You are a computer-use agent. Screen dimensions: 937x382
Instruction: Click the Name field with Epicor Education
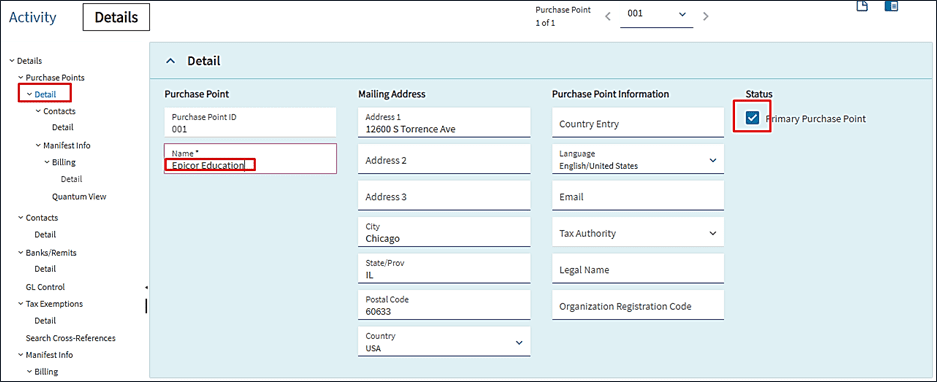coord(250,158)
